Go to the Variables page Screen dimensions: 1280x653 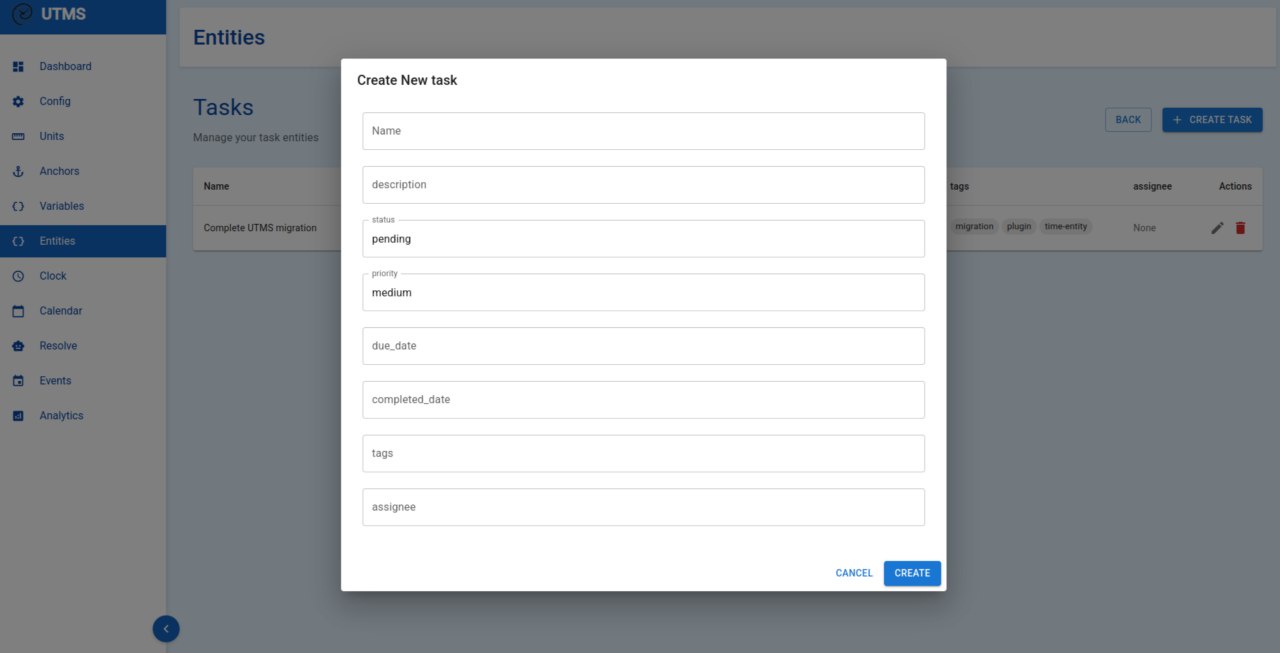[62, 207]
